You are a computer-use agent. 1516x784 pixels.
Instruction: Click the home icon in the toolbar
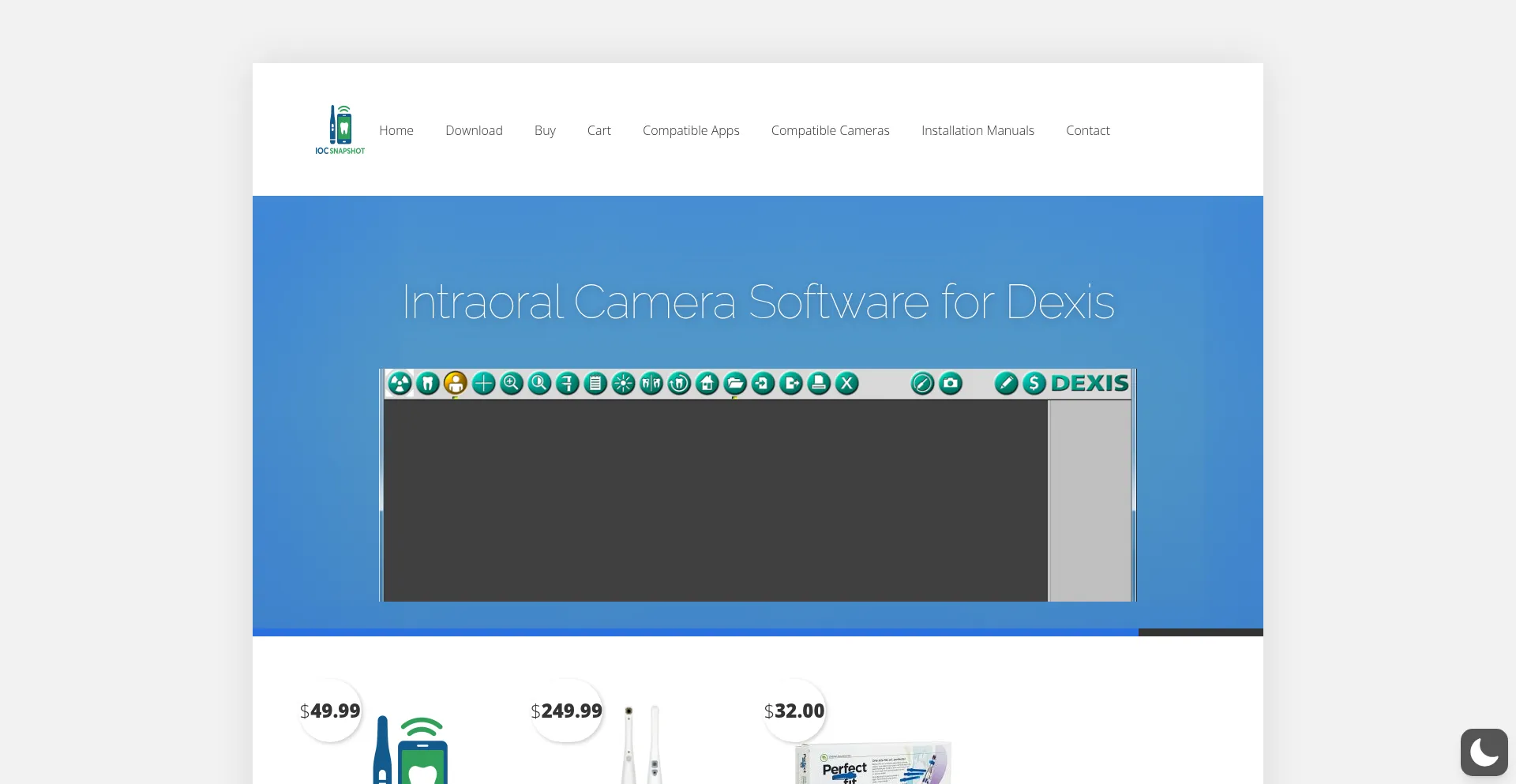click(707, 384)
